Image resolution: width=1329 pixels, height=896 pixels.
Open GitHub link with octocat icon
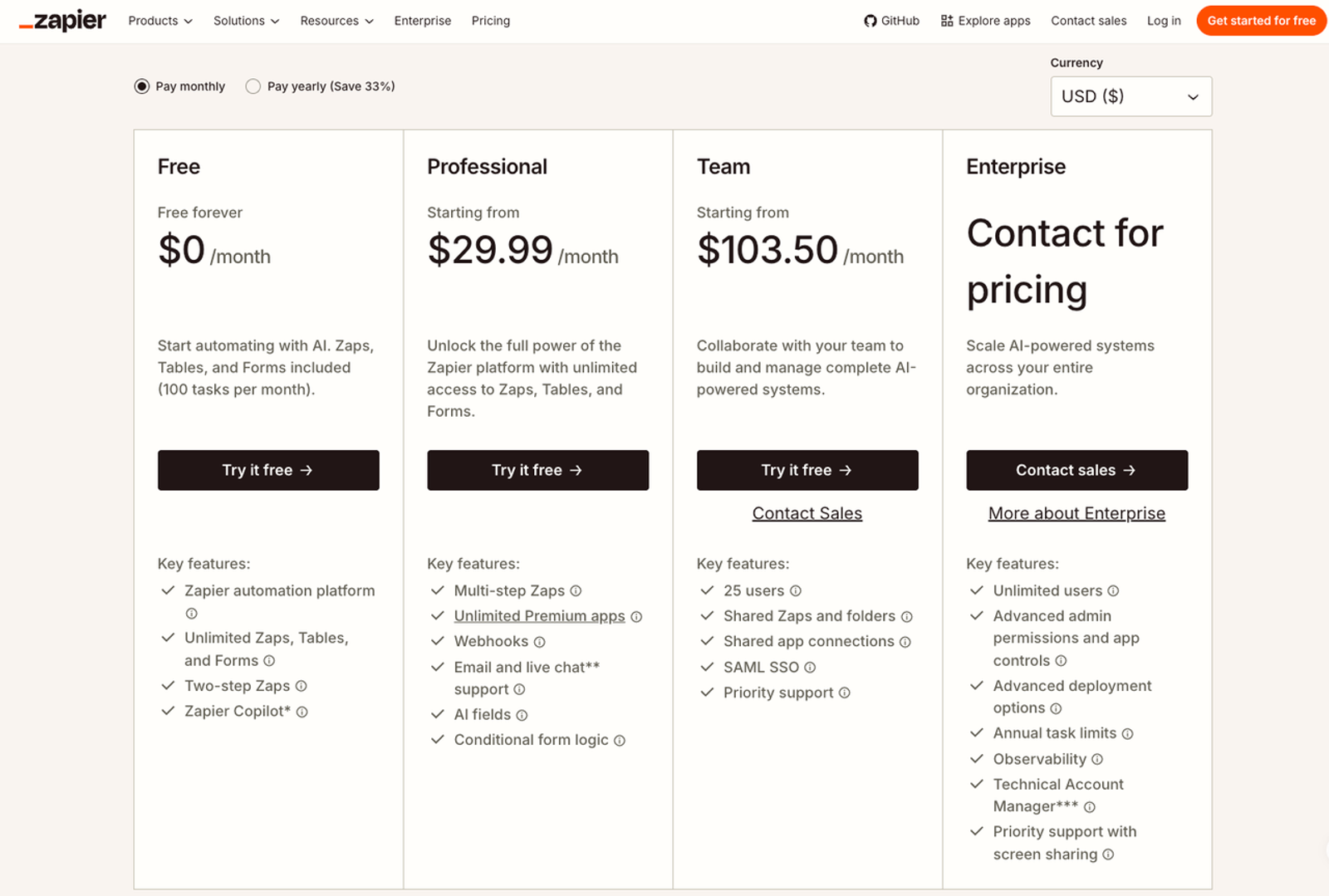coord(891,21)
